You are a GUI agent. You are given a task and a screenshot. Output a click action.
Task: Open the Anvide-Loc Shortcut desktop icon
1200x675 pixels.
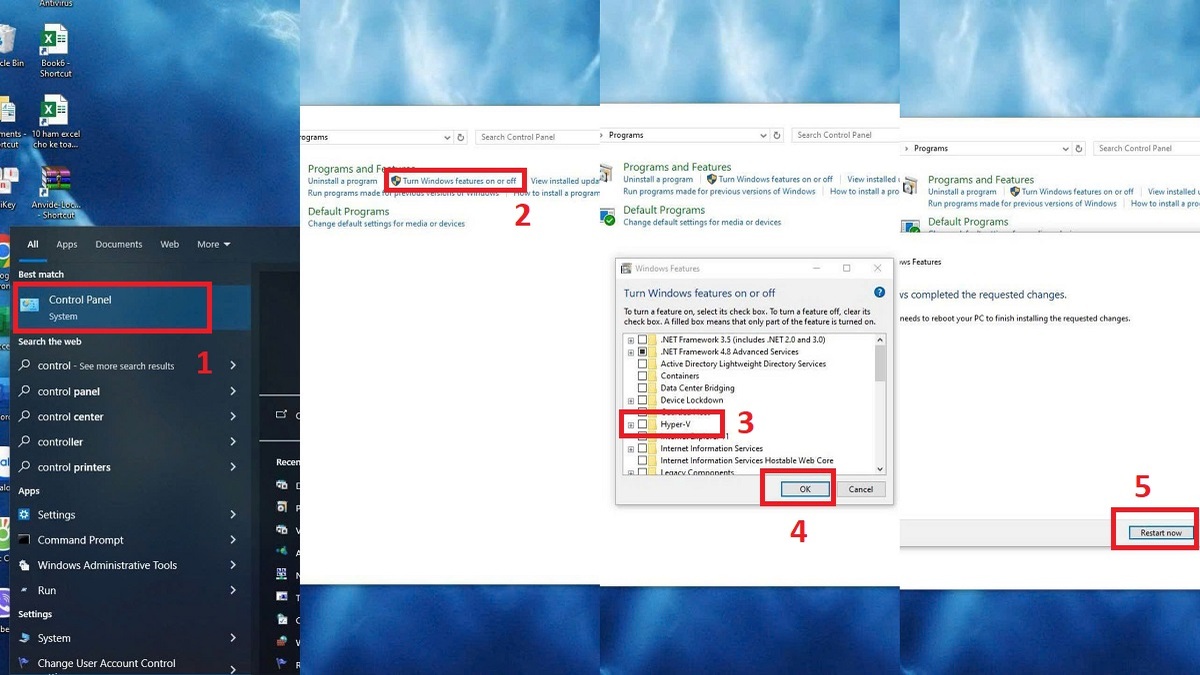point(57,192)
